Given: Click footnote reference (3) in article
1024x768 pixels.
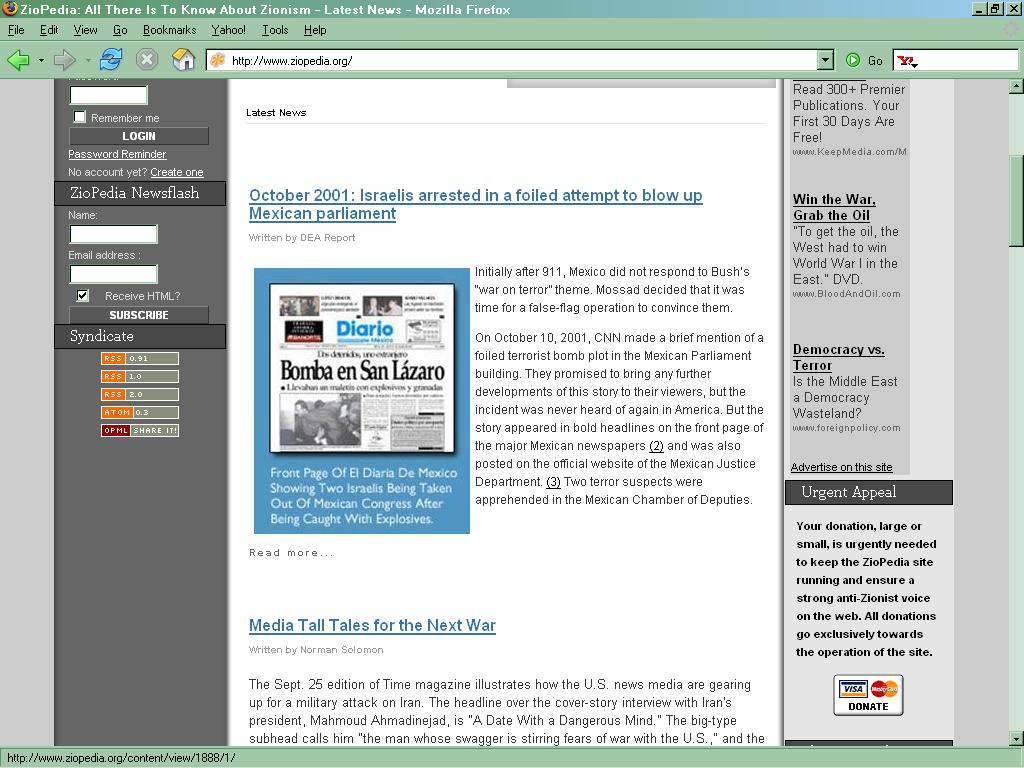Looking at the screenshot, I should click(x=553, y=482).
